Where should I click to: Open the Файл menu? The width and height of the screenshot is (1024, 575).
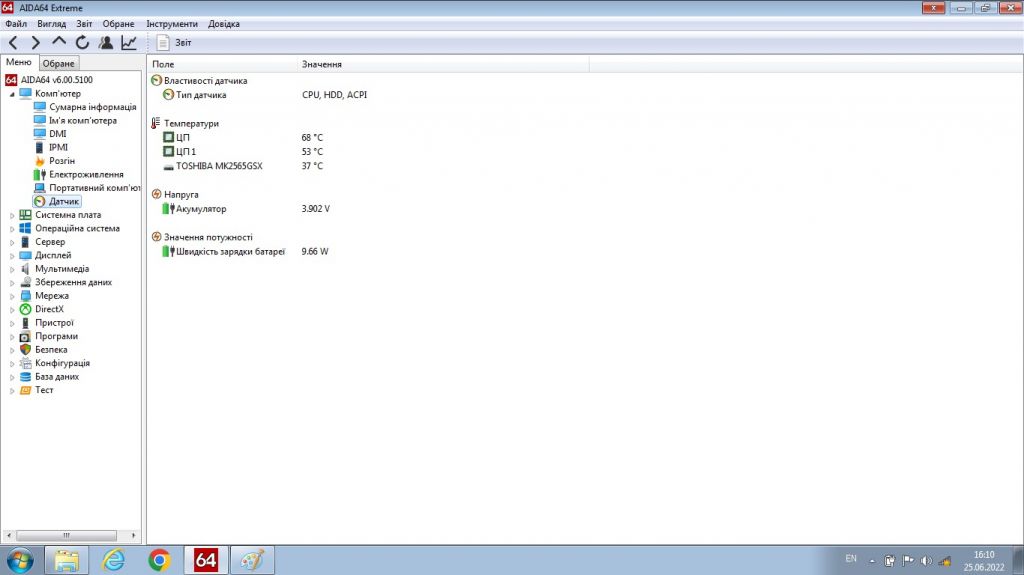pos(16,24)
